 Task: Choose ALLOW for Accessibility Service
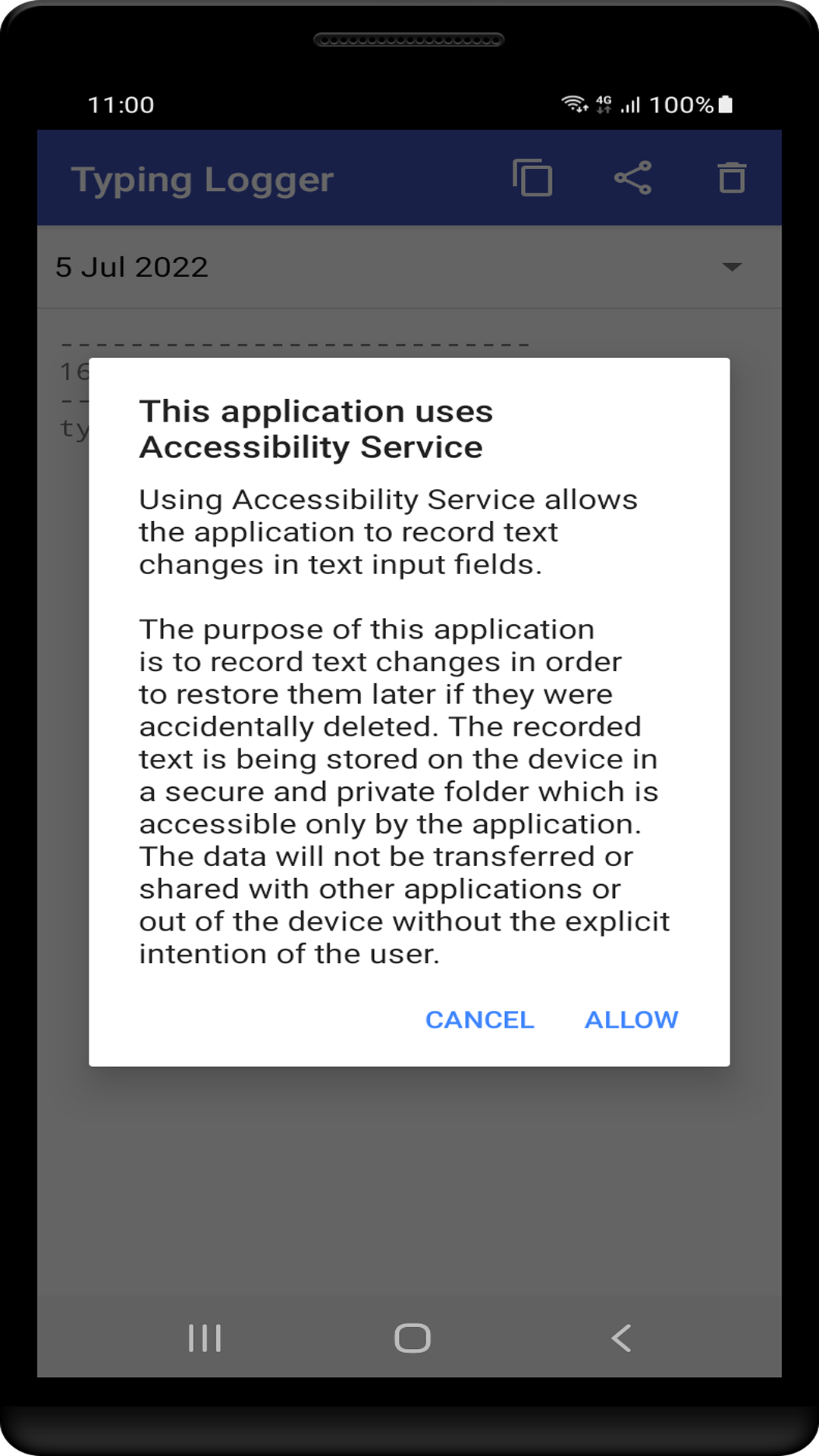tap(632, 1020)
